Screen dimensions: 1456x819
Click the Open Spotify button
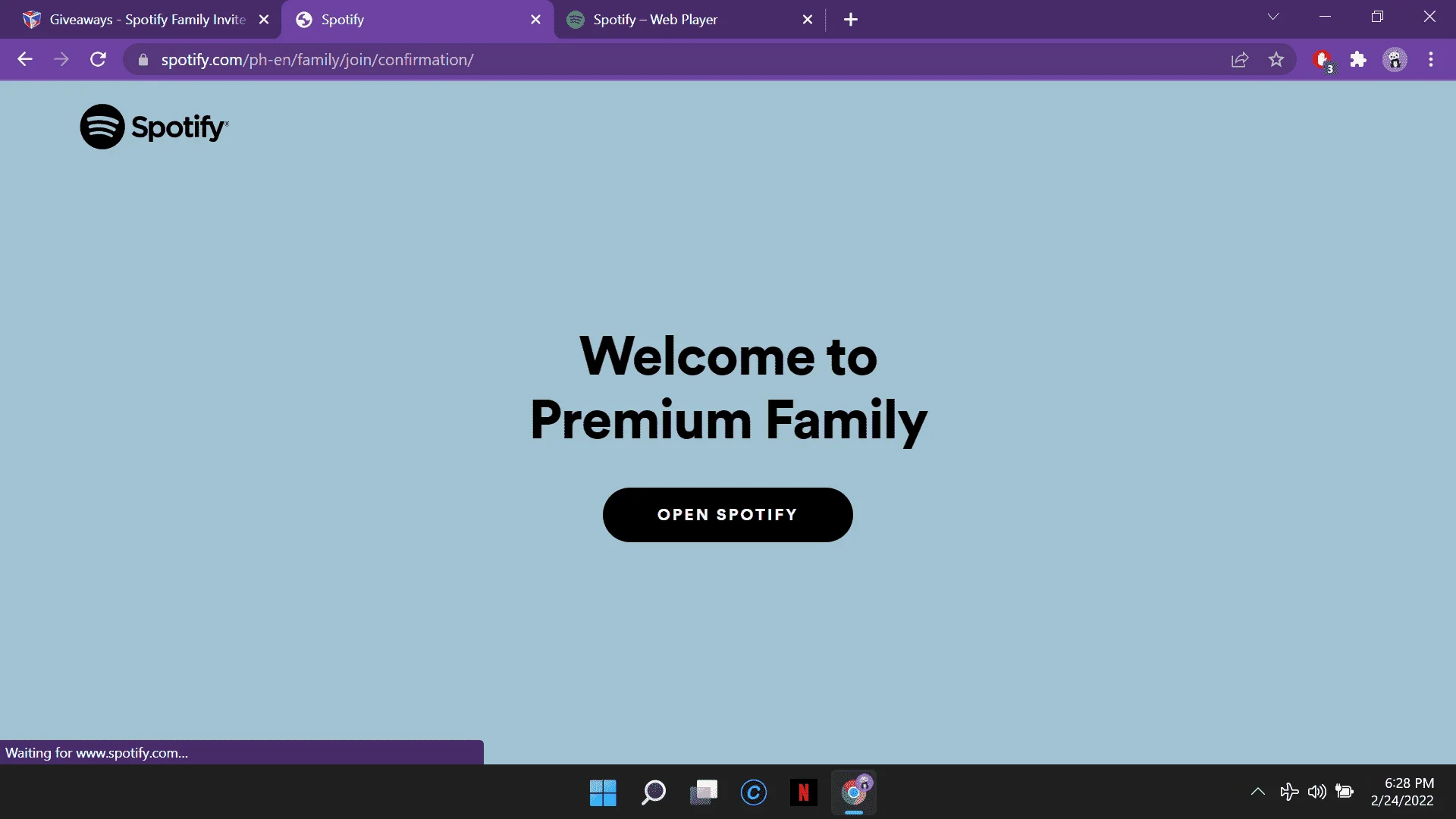click(727, 515)
